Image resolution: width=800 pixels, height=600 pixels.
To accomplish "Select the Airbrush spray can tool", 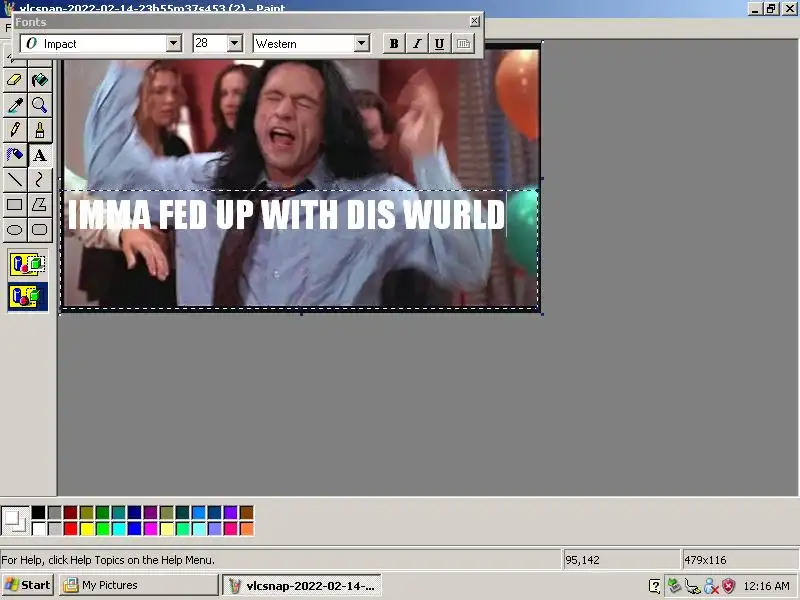I will (x=15, y=155).
